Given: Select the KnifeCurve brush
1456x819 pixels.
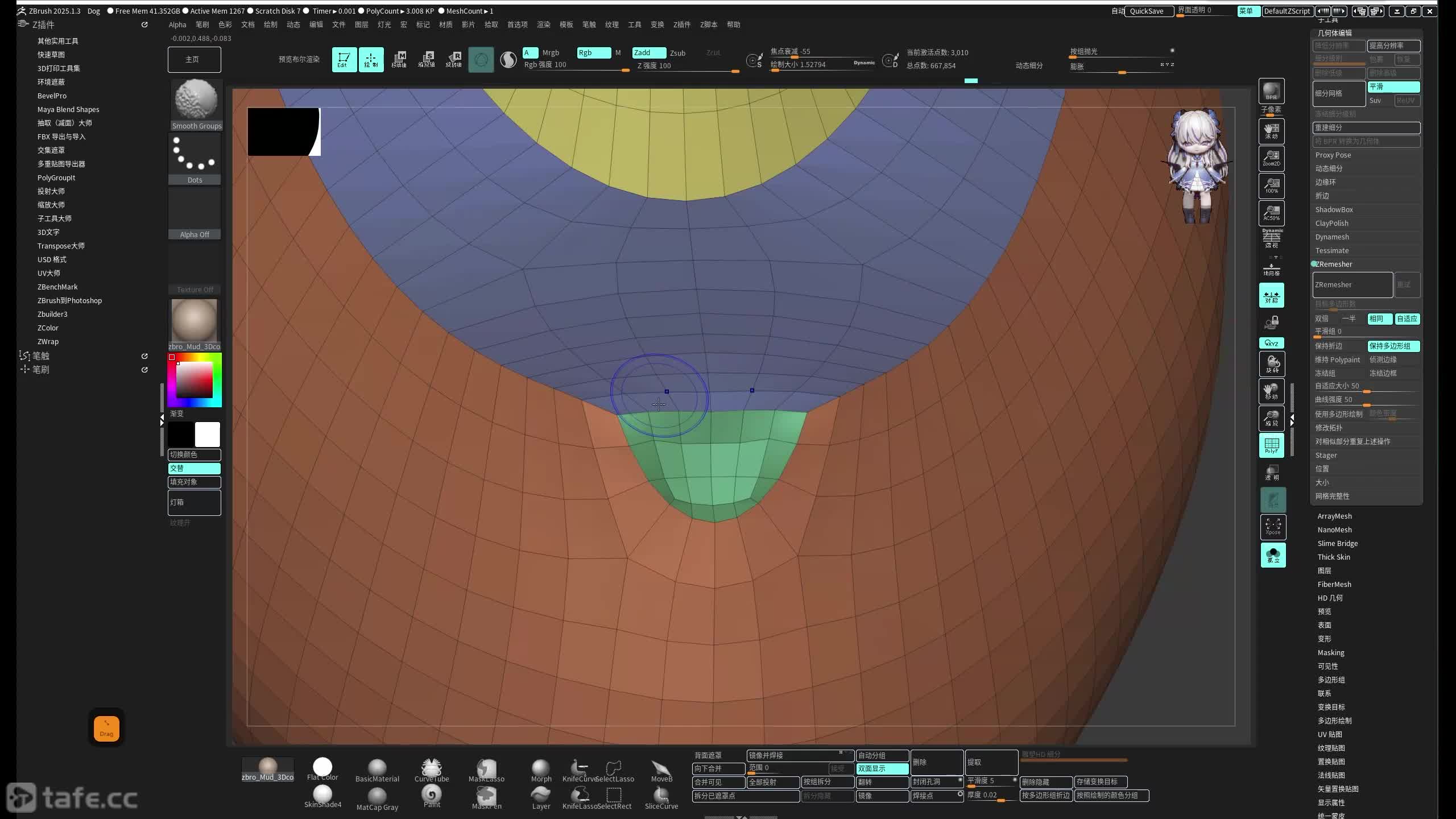Looking at the screenshot, I should [579, 770].
